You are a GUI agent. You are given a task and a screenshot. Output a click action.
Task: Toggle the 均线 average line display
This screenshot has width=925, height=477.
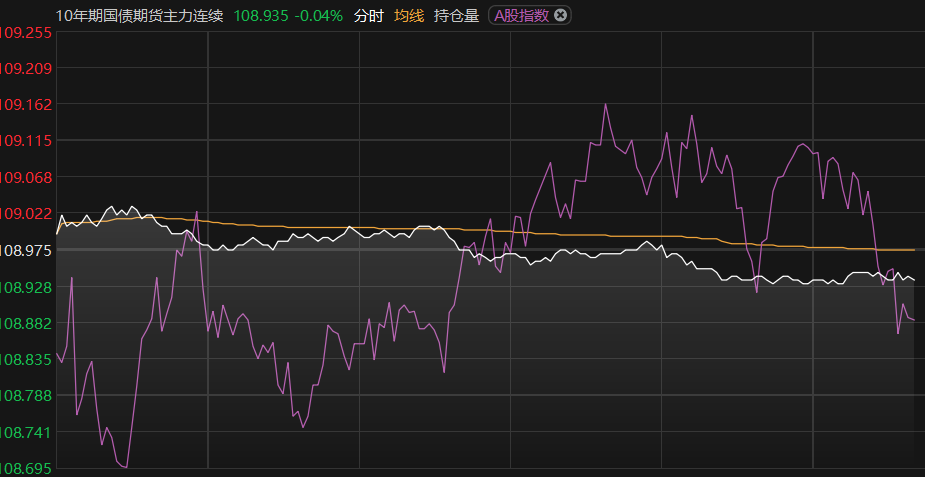pos(408,15)
